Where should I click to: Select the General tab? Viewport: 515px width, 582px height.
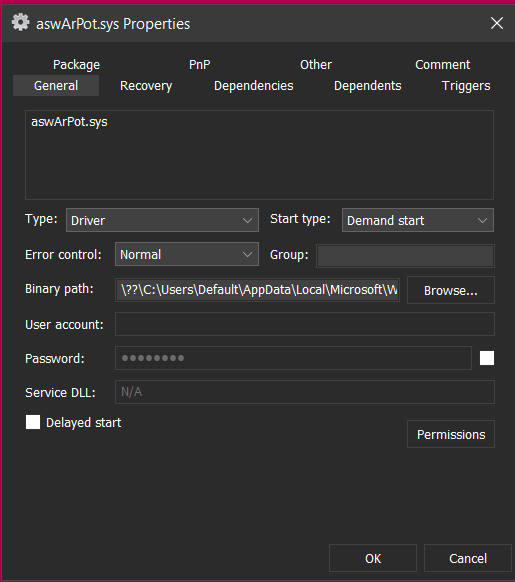click(x=56, y=86)
